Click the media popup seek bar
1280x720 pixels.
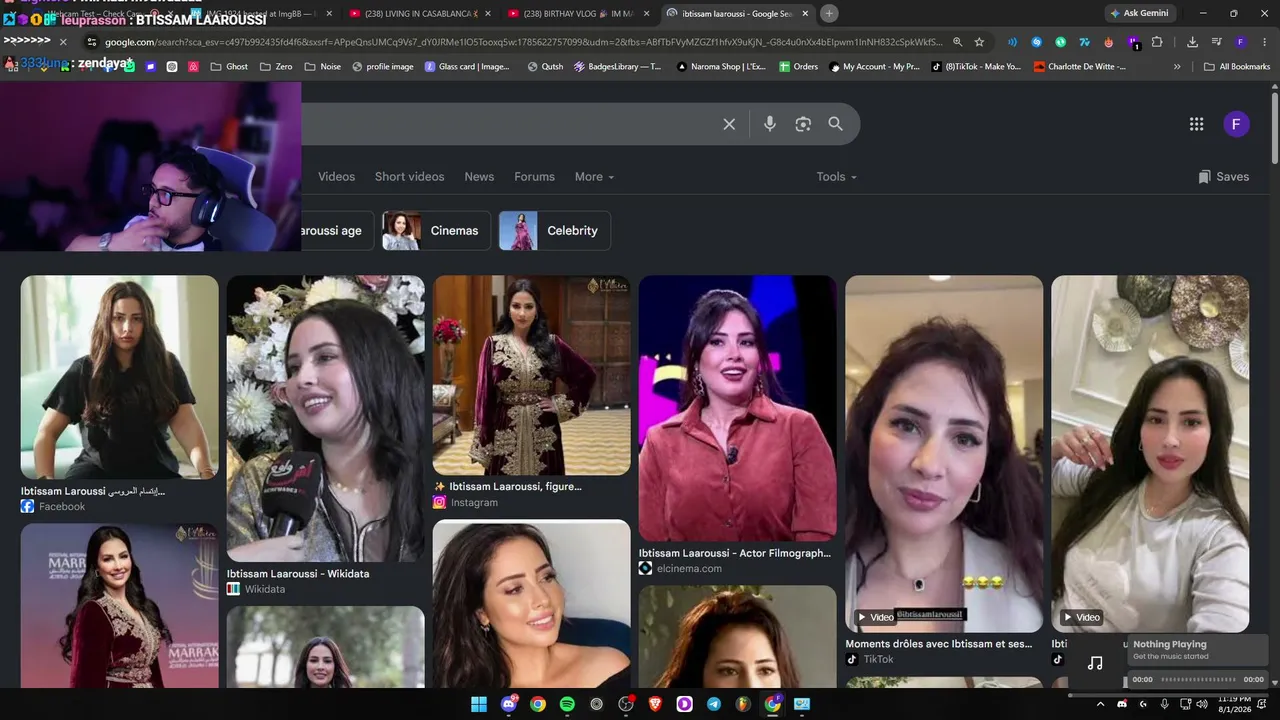(1198, 680)
